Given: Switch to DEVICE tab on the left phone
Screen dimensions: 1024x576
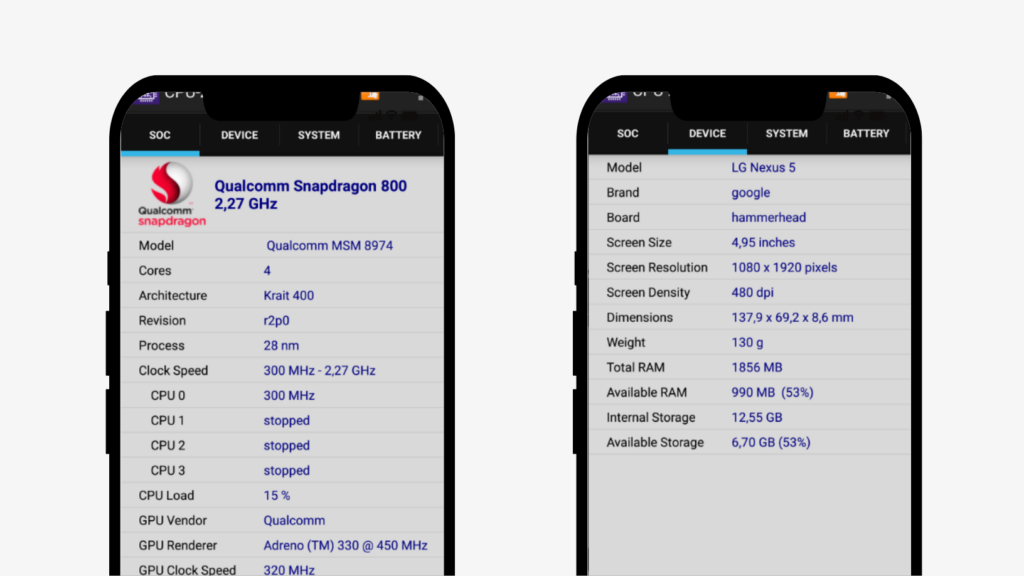Looking at the screenshot, I should pos(239,136).
